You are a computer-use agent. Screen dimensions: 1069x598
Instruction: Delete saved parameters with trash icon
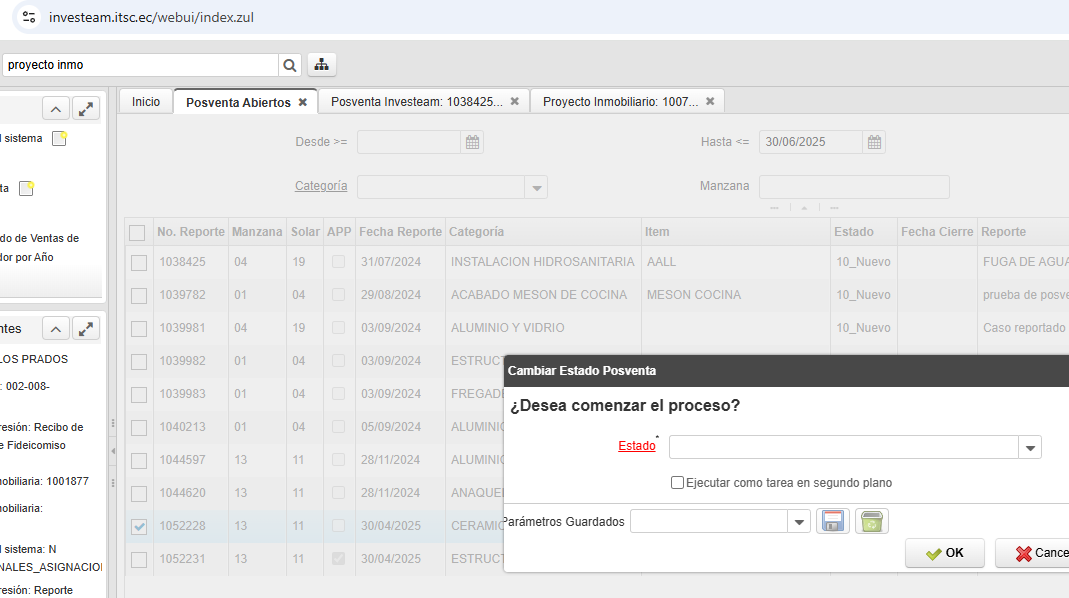pos(872,521)
